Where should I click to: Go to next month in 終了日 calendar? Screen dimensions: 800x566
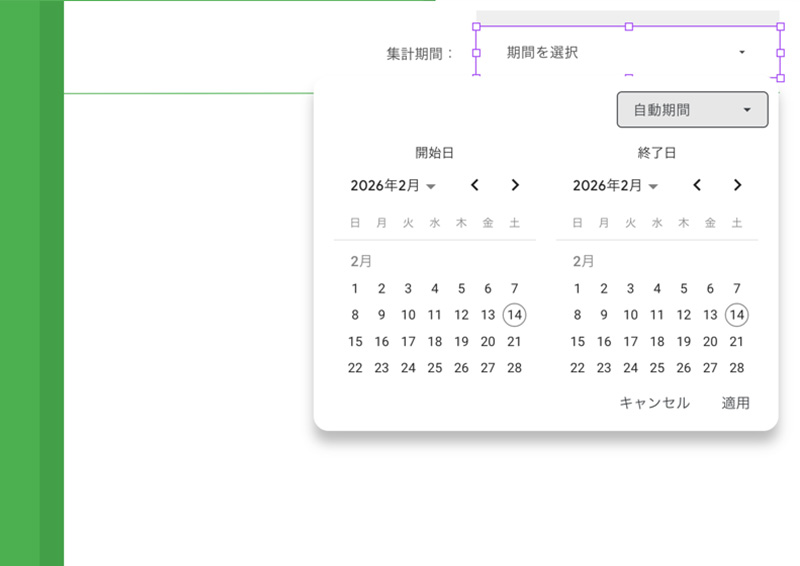click(x=737, y=185)
